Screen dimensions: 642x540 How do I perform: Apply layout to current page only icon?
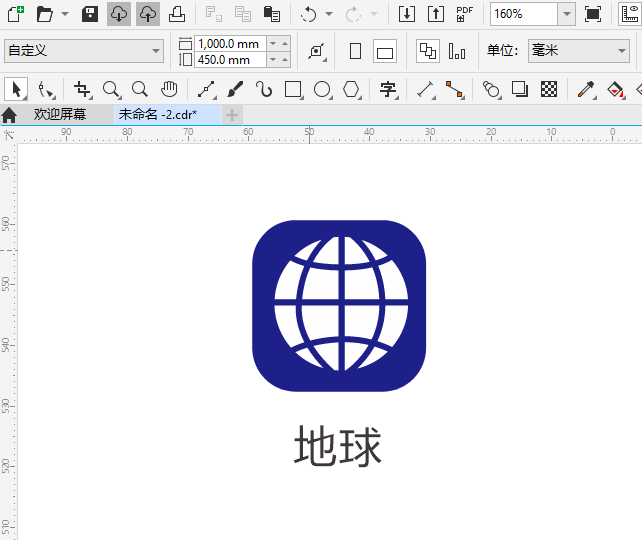click(x=457, y=51)
